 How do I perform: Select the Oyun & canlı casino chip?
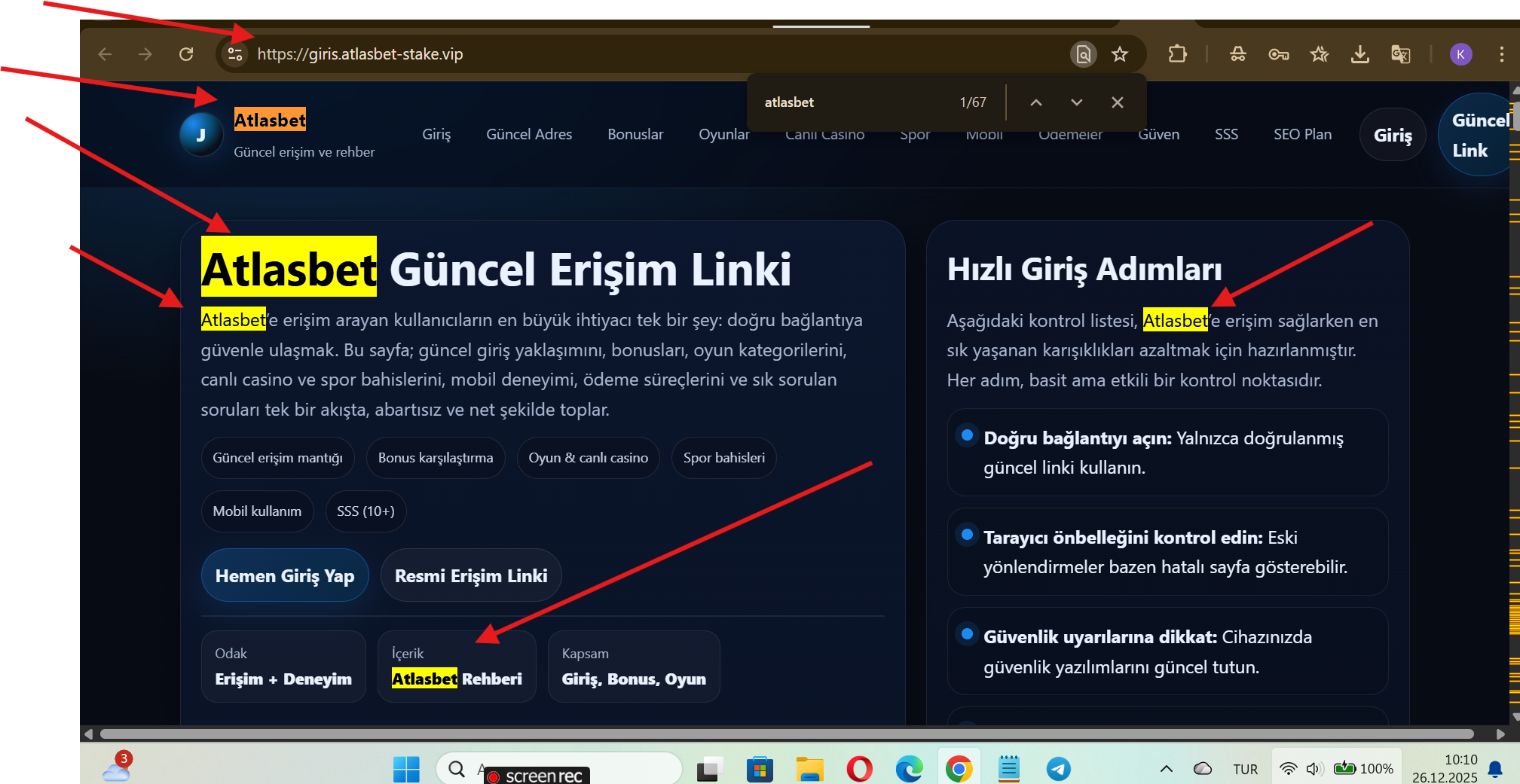pyautogui.click(x=588, y=458)
